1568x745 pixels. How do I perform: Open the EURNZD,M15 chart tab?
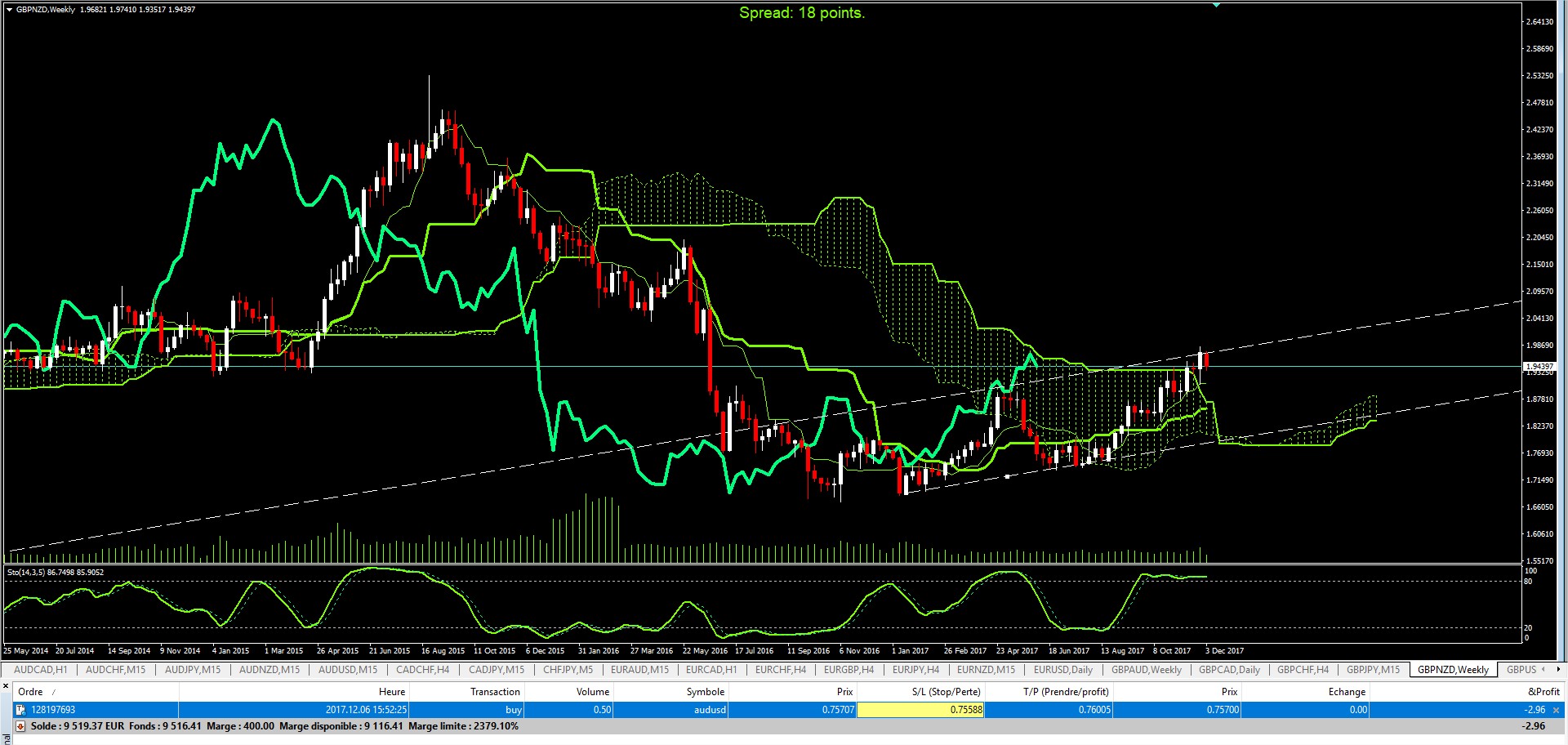coord(987,670)
